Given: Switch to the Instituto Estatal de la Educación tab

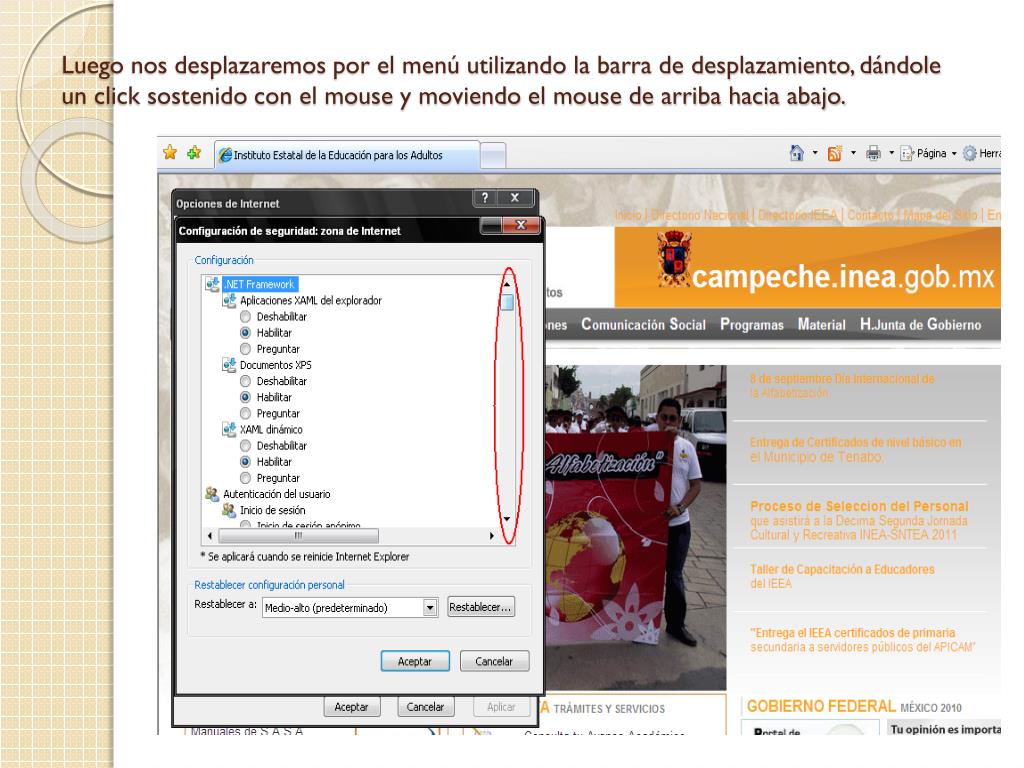Looking at the screenshot, I should [x=348, y=155].
